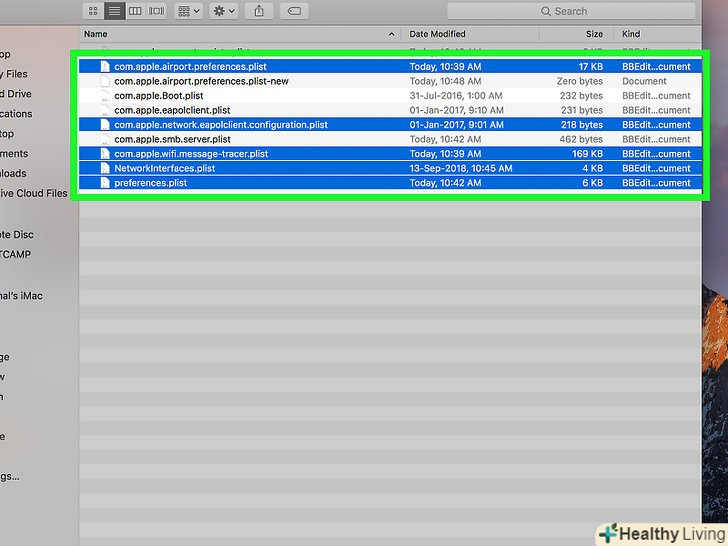Select NetworkInterfaces.plist in file list

pyautogui.click(x=164, y=169)
